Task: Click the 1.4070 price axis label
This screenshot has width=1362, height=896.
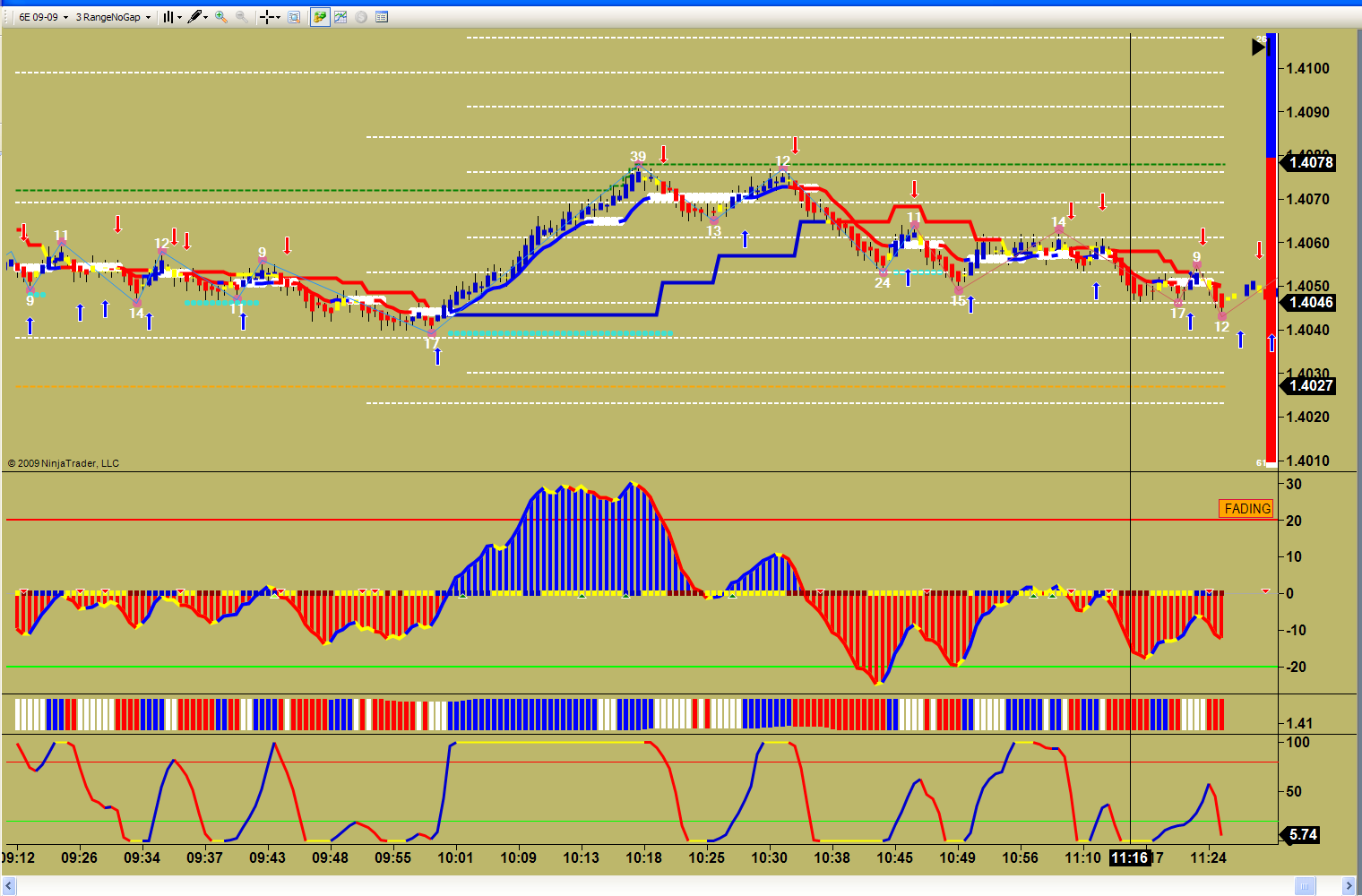Action: point(1308,199)
